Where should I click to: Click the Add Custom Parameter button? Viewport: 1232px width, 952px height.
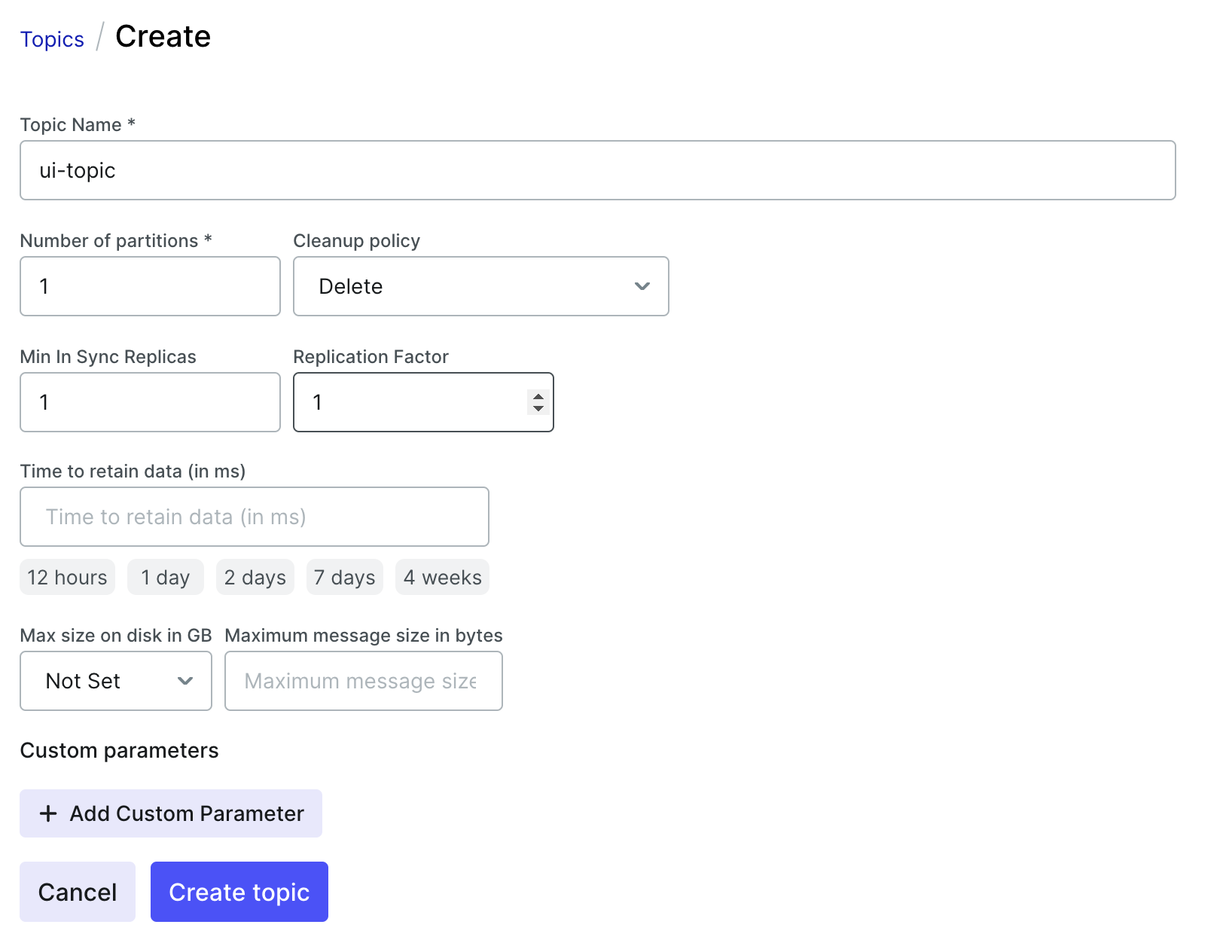pyautogui.click(x=171, y=813)
